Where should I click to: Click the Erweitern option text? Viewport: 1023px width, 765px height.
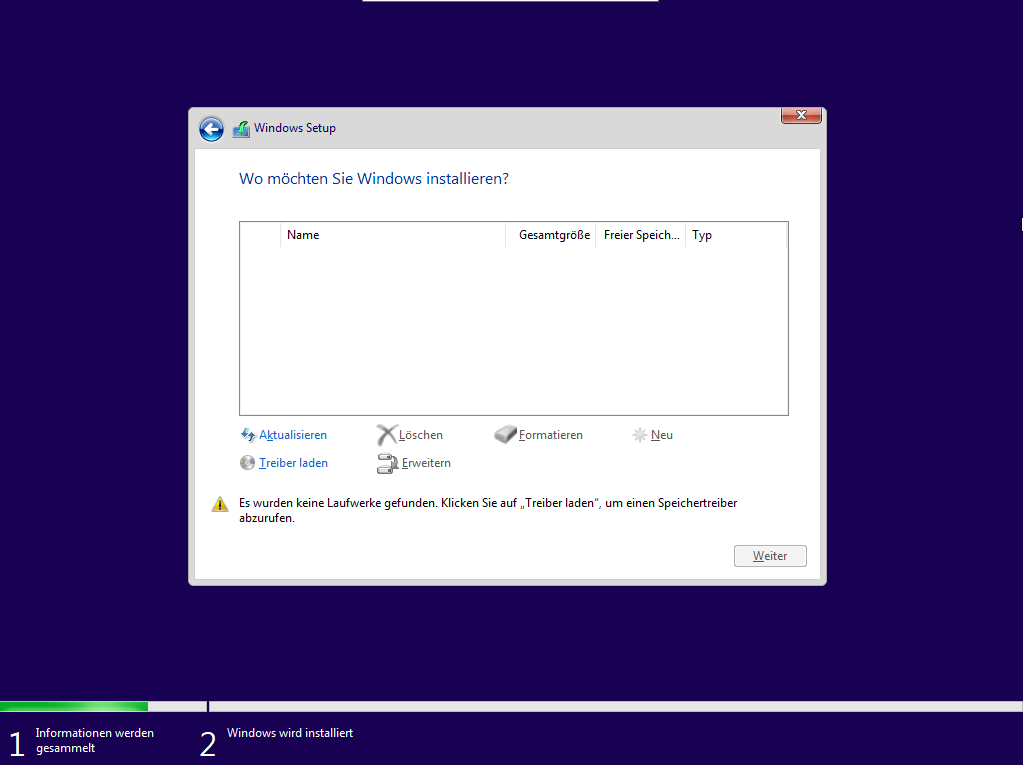426,463
